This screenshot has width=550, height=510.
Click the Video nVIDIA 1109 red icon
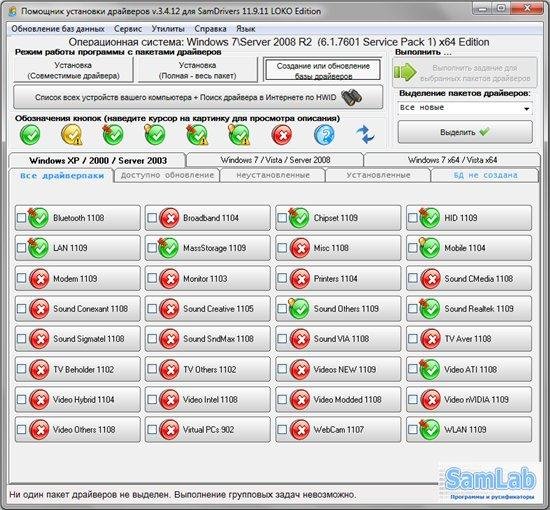(431, 400)
